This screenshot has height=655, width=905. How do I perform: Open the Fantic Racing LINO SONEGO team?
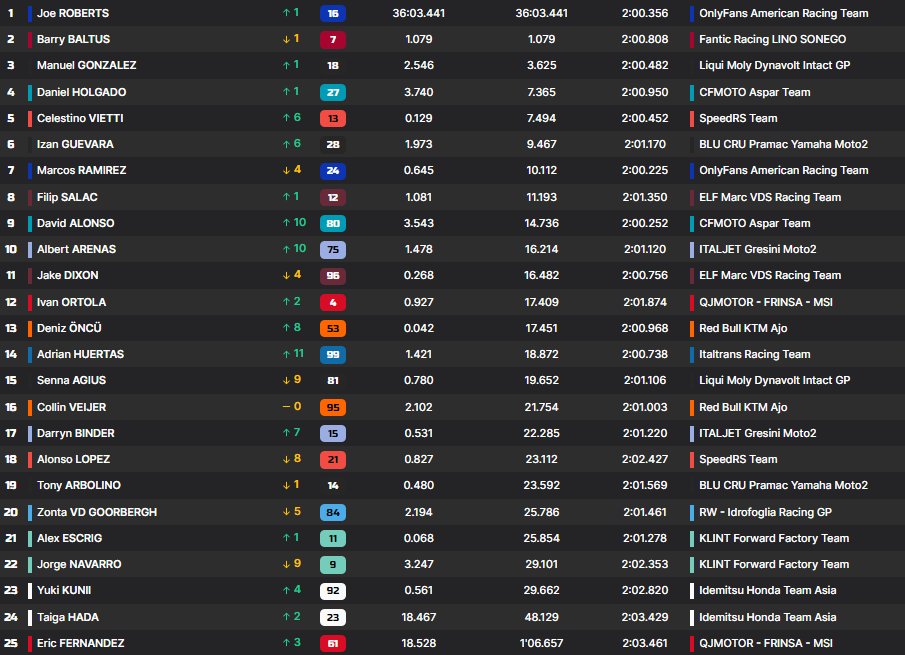pyautogui.click(x=772, y=39)
